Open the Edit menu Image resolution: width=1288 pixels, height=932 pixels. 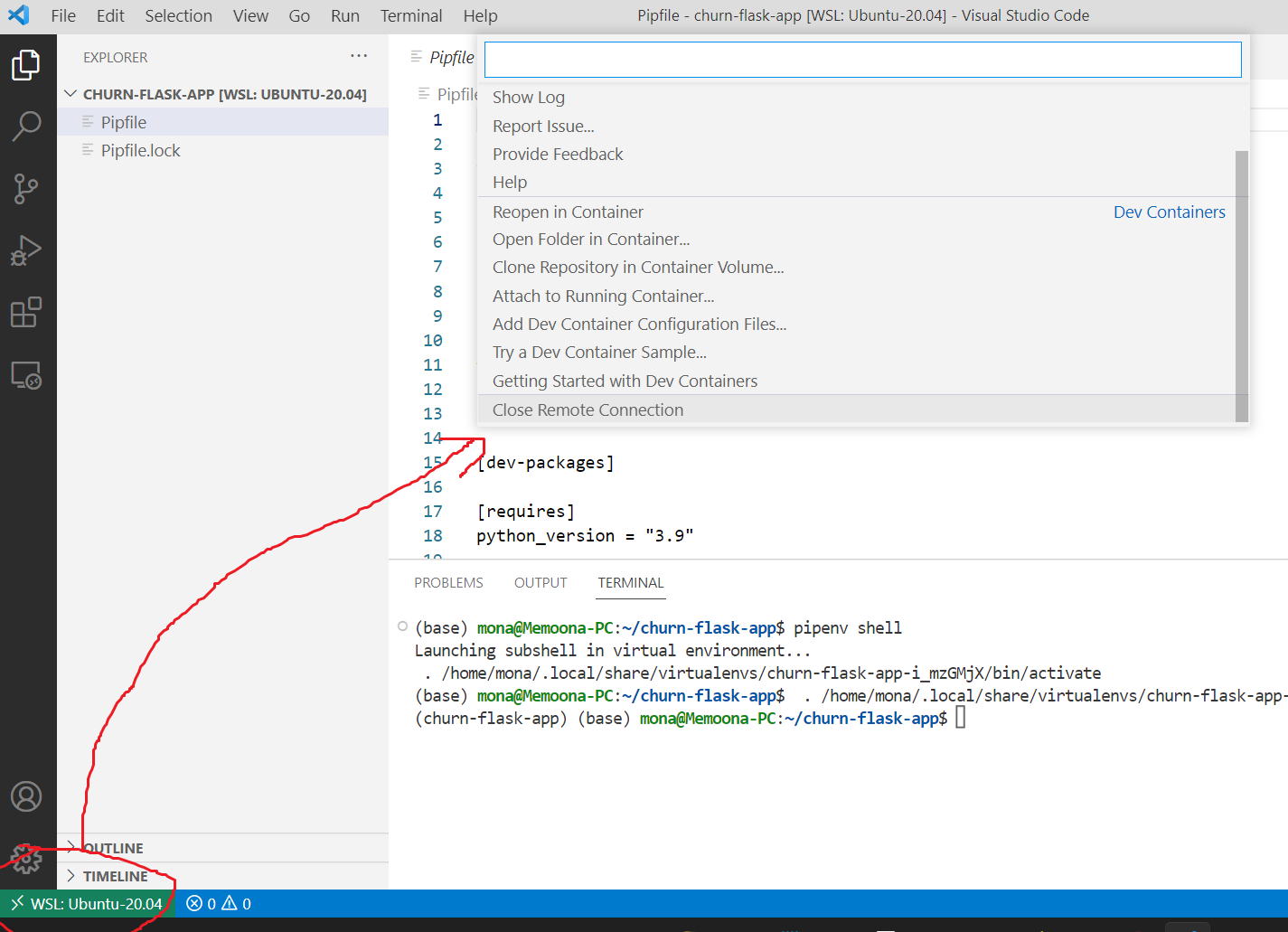point(110,15)
